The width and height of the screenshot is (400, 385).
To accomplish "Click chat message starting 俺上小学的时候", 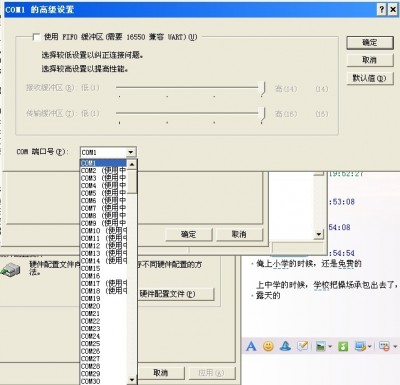I will [309, 264].
